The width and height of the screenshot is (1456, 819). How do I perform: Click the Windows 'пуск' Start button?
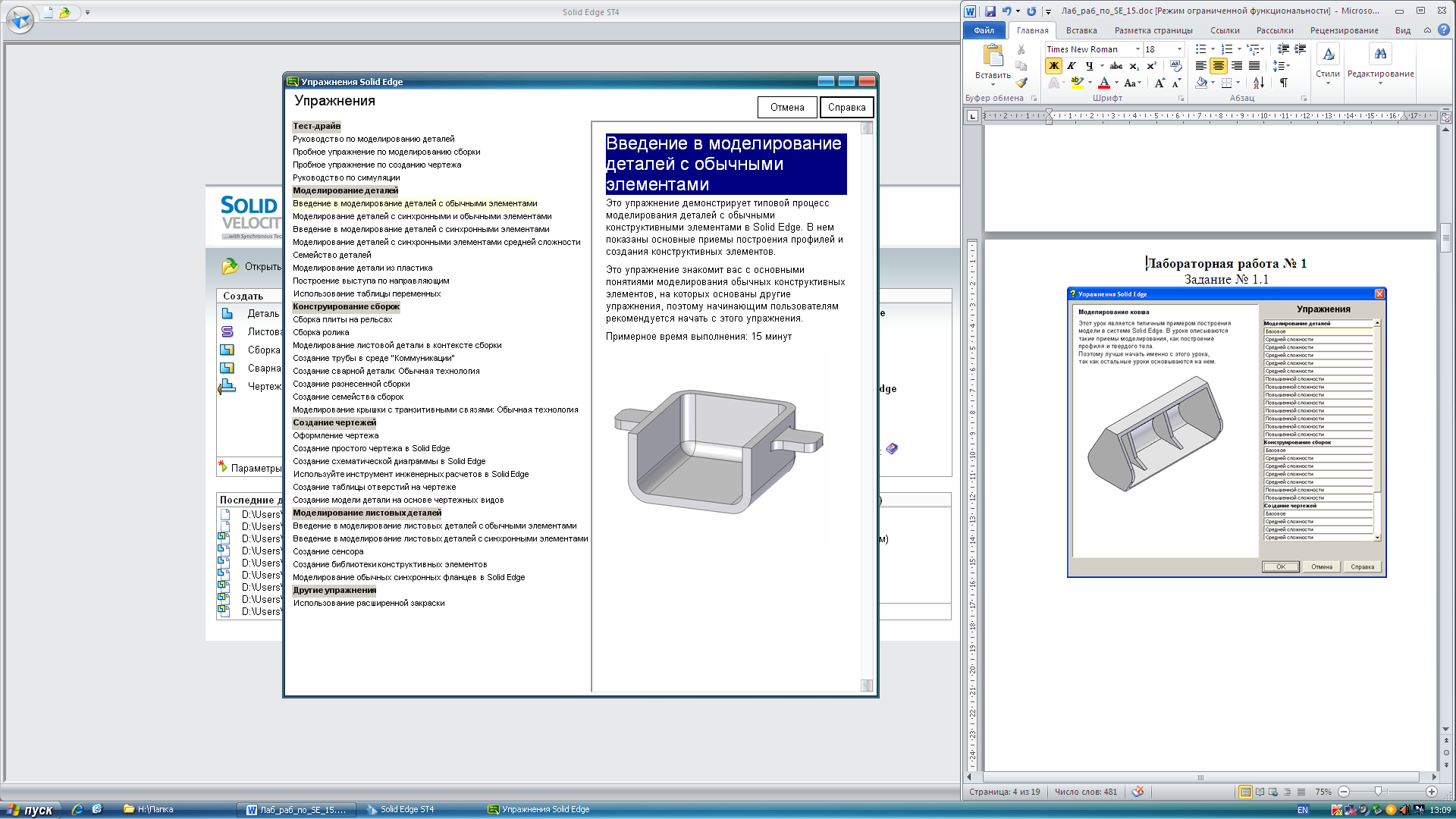[29, 809]
